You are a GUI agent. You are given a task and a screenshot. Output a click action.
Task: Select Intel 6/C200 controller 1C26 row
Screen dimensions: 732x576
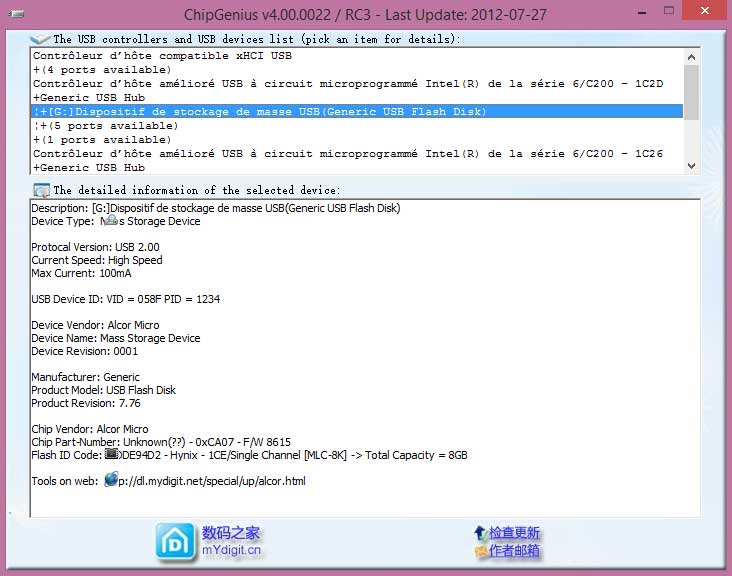point(357,154)
